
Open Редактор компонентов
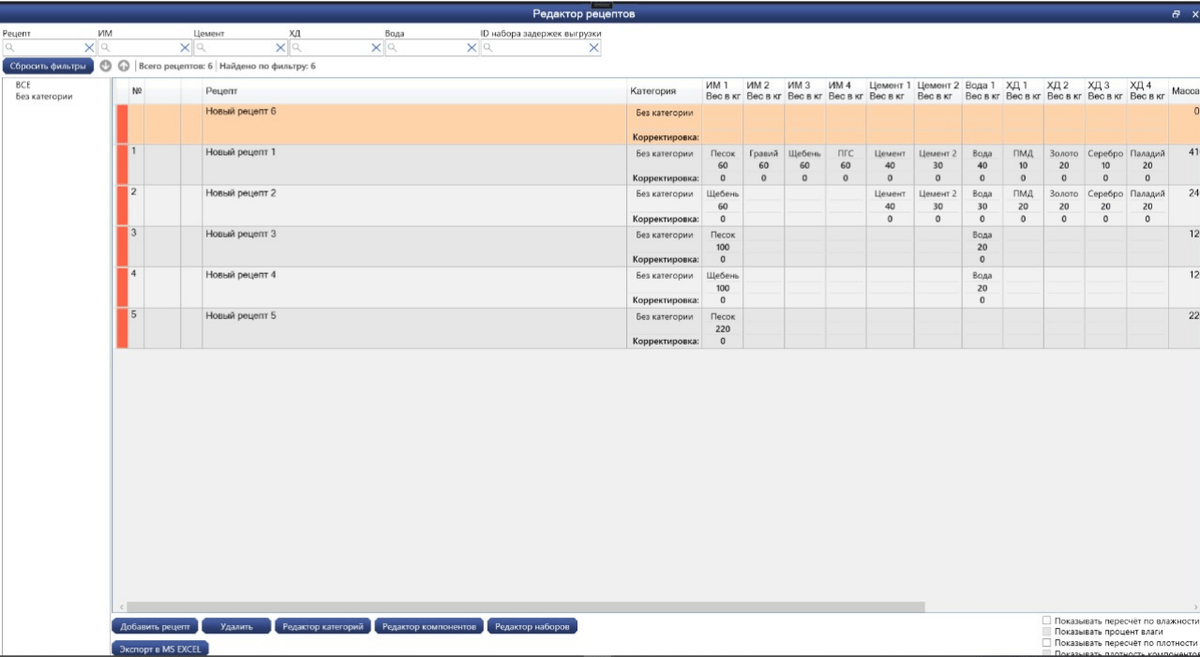[430, 627]
